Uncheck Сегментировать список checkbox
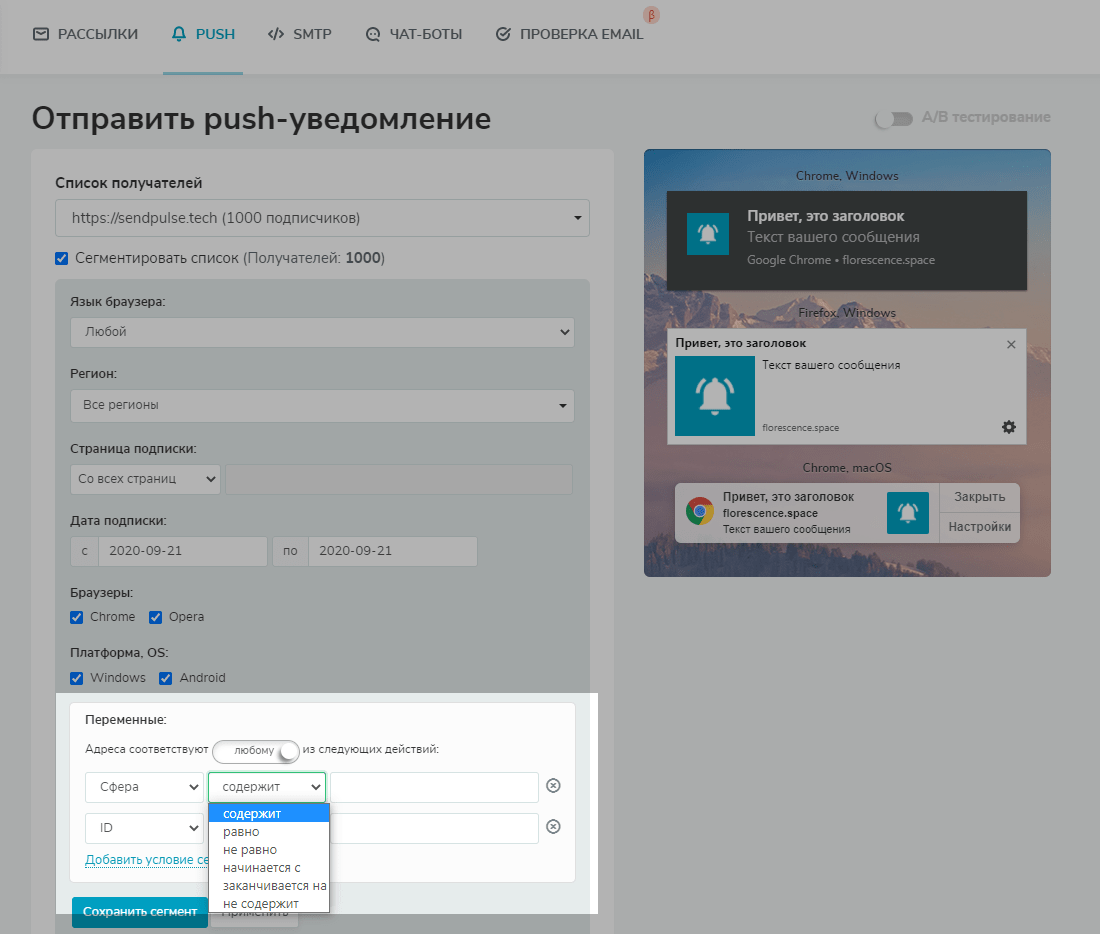 point(62,258)
